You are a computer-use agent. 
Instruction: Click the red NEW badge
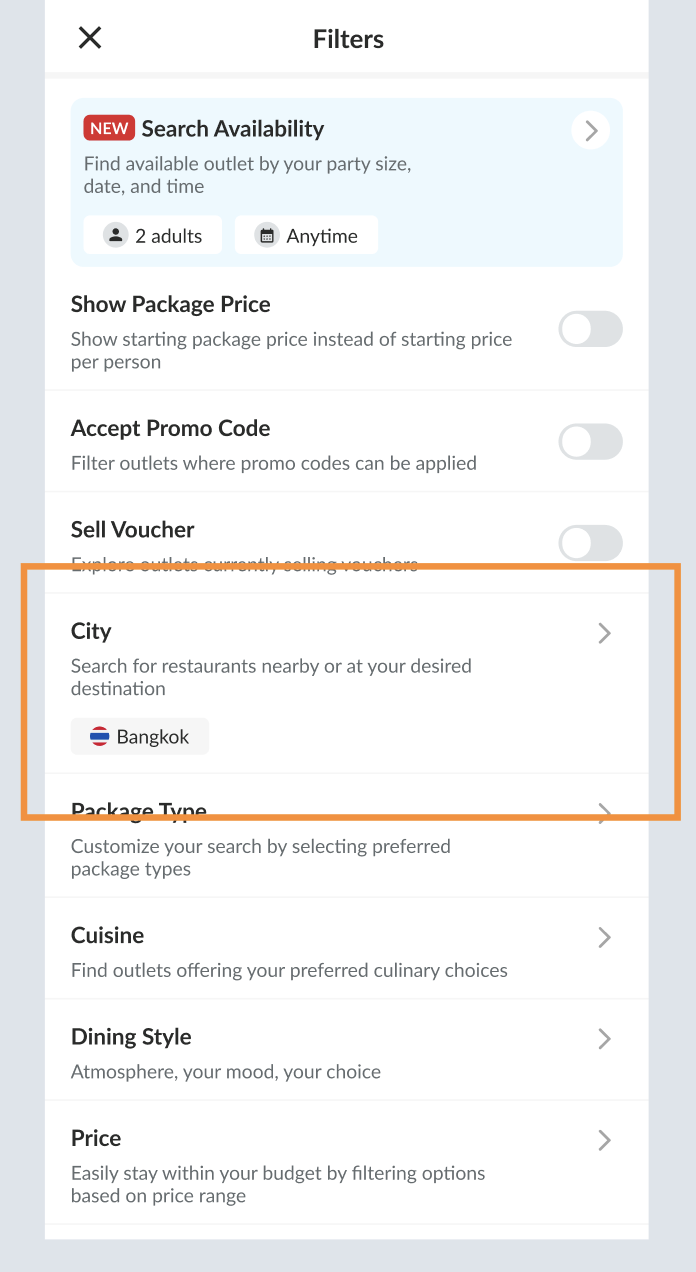109,128
